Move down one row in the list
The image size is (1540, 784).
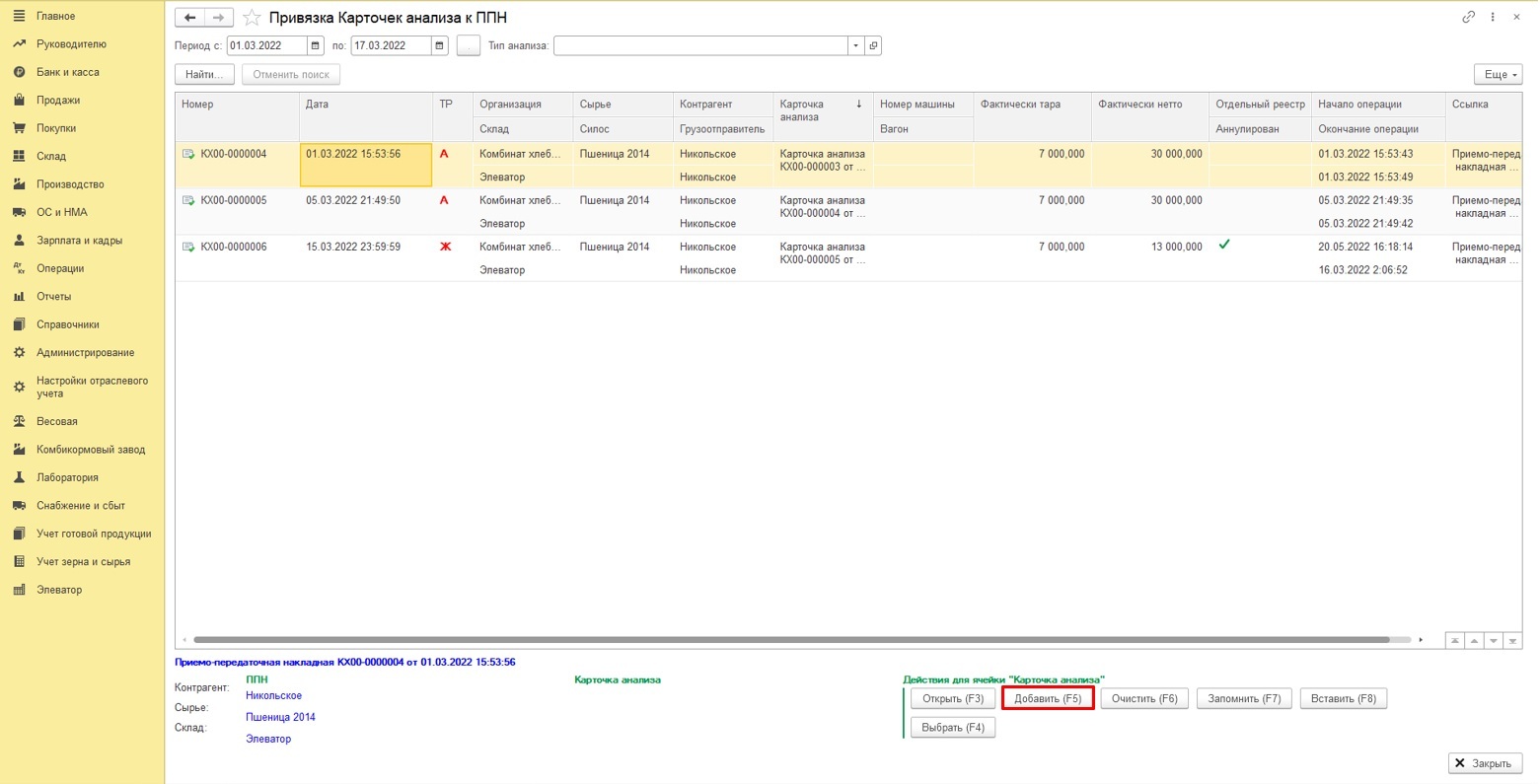[1494, 640]
